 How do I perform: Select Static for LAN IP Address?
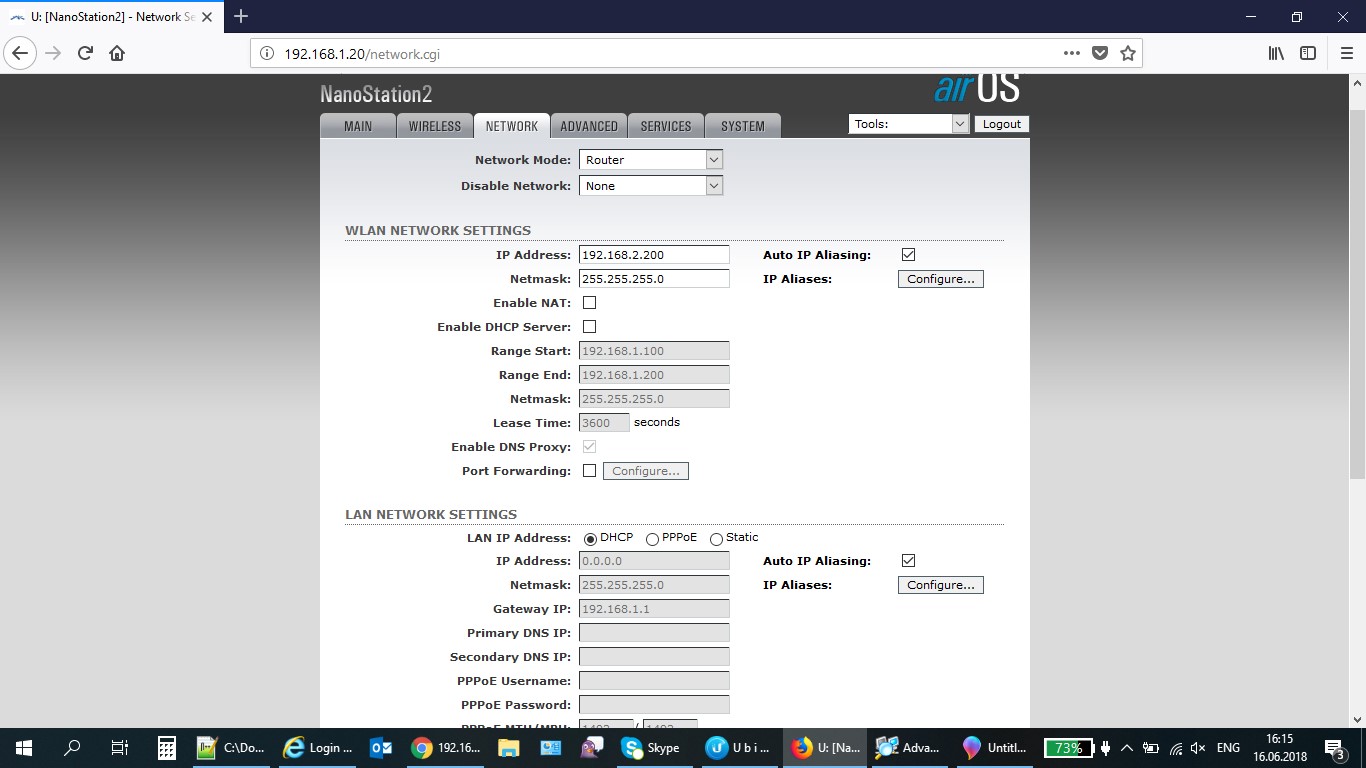coord(716,539)
